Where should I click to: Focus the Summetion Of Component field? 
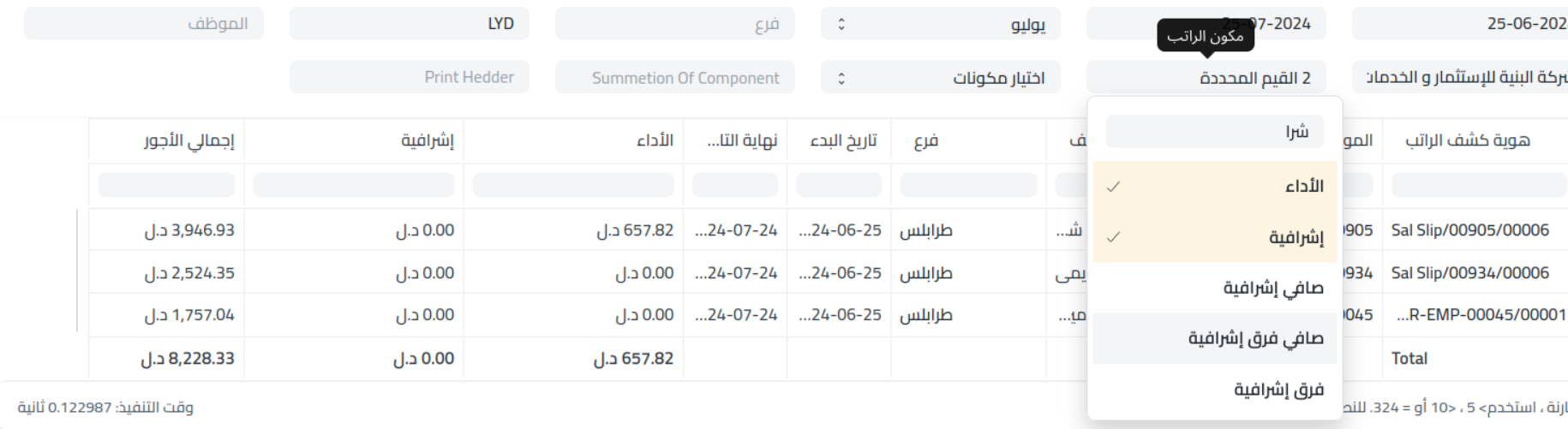pos(675,78)
